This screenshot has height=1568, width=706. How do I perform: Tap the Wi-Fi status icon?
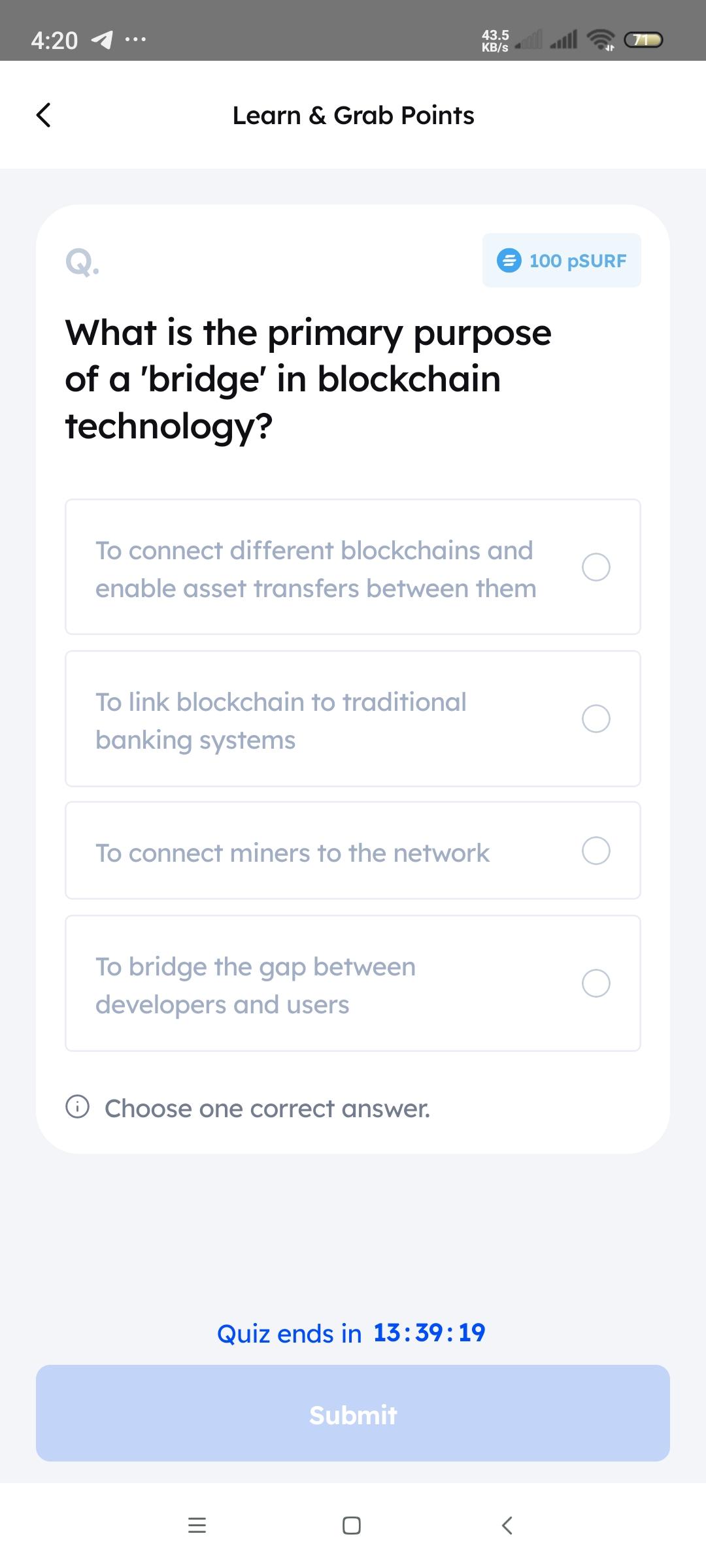pos(601,41)
